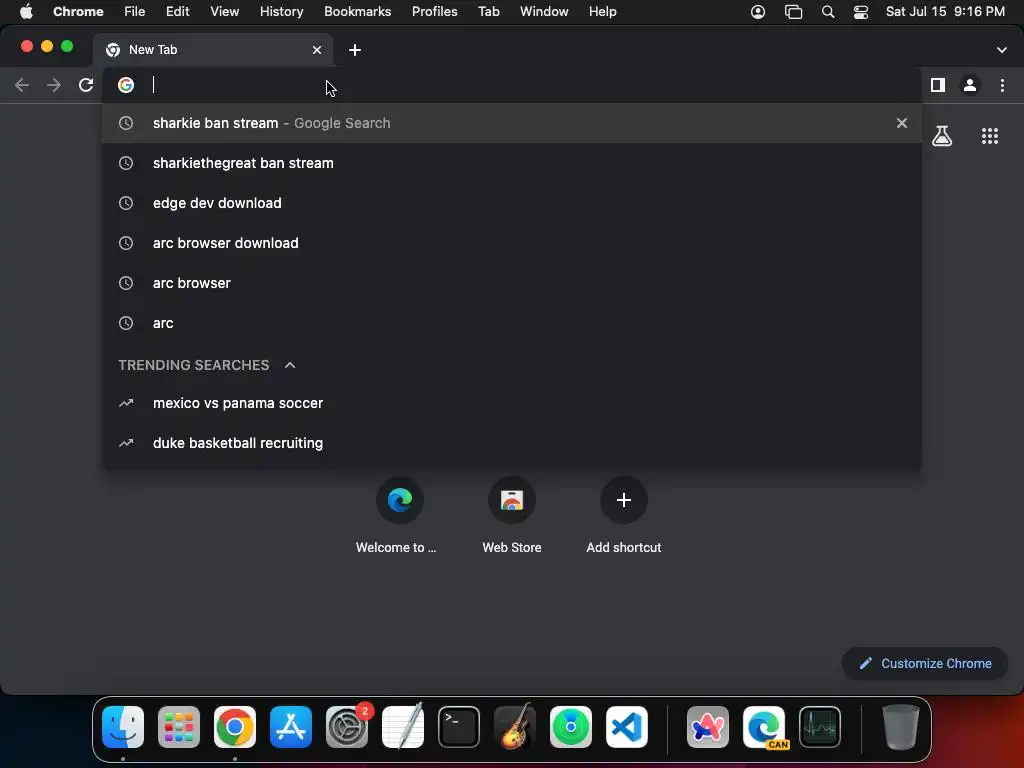Open App Store from the Dock
This screenshot has width=1024, height=768.
point(291,727)
